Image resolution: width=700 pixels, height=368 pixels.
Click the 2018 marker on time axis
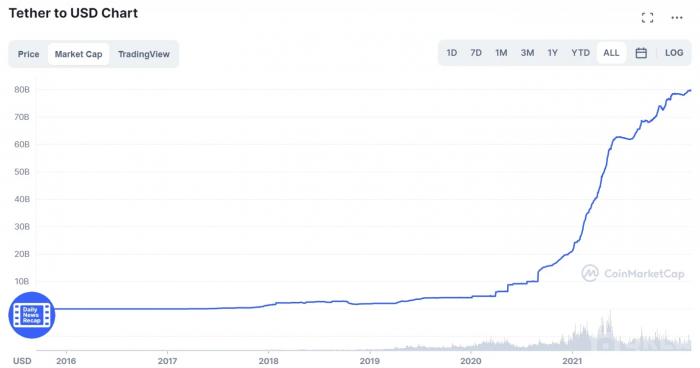(269, 361)
